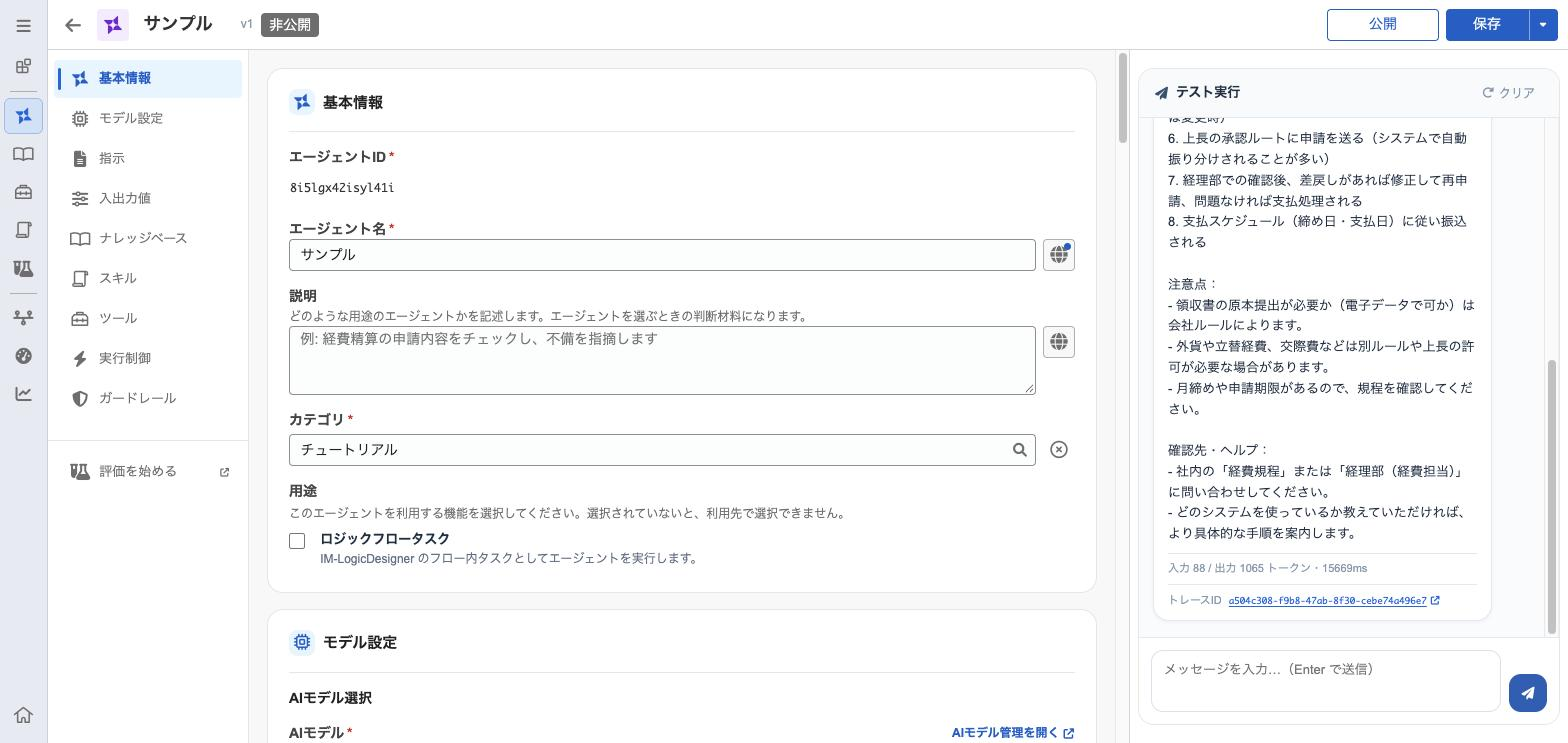Go to ナレッジベース section
Screen dimensions: 1568x743
click(x=150, y=238)
